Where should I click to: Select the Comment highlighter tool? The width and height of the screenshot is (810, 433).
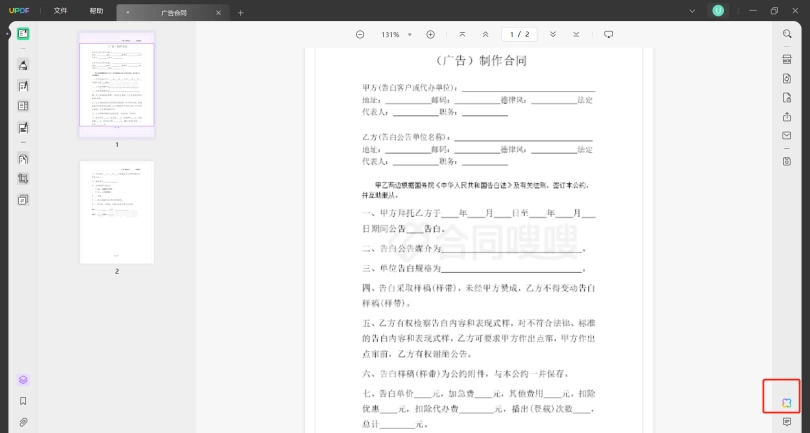[x=23, y=65]
